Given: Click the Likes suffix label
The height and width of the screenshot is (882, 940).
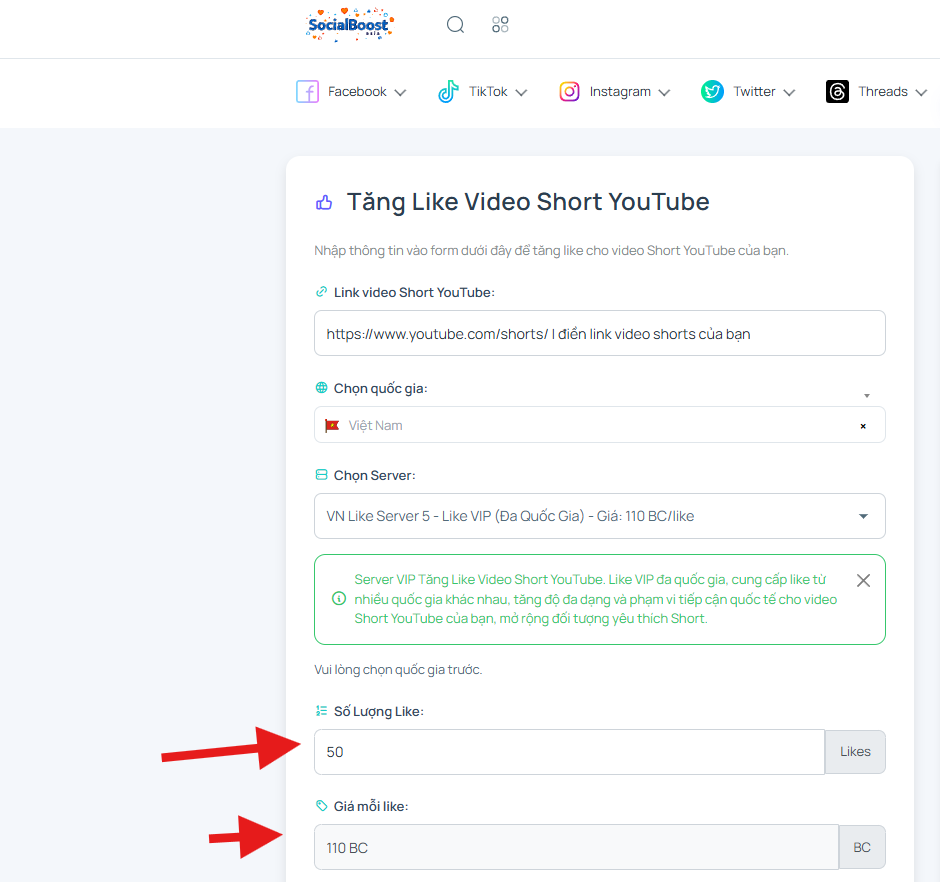Looking at the screenshot, I should pos(855,752).
